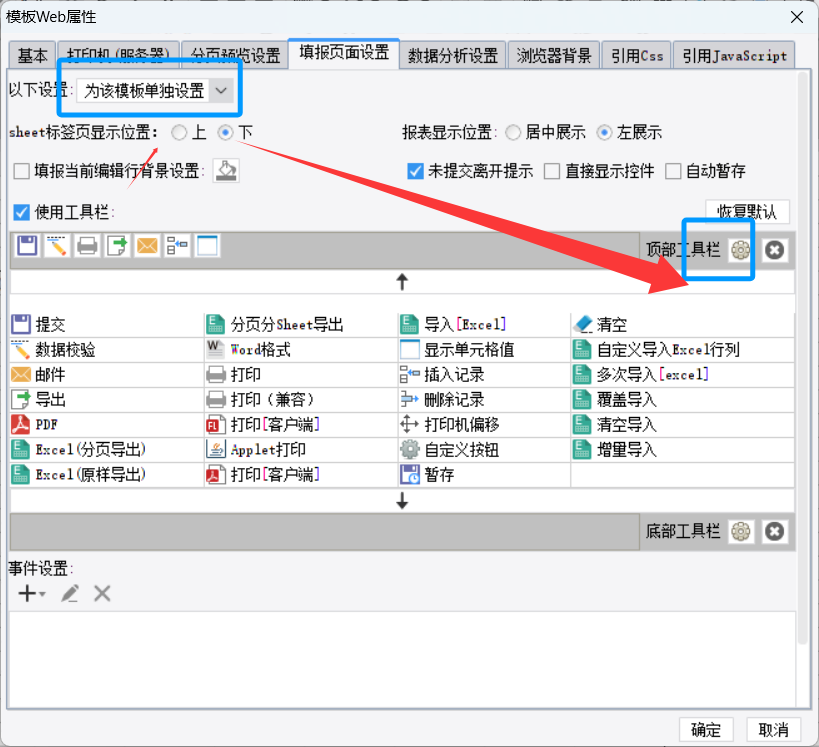Toggle 使用工具栏 checkbox

21,212
